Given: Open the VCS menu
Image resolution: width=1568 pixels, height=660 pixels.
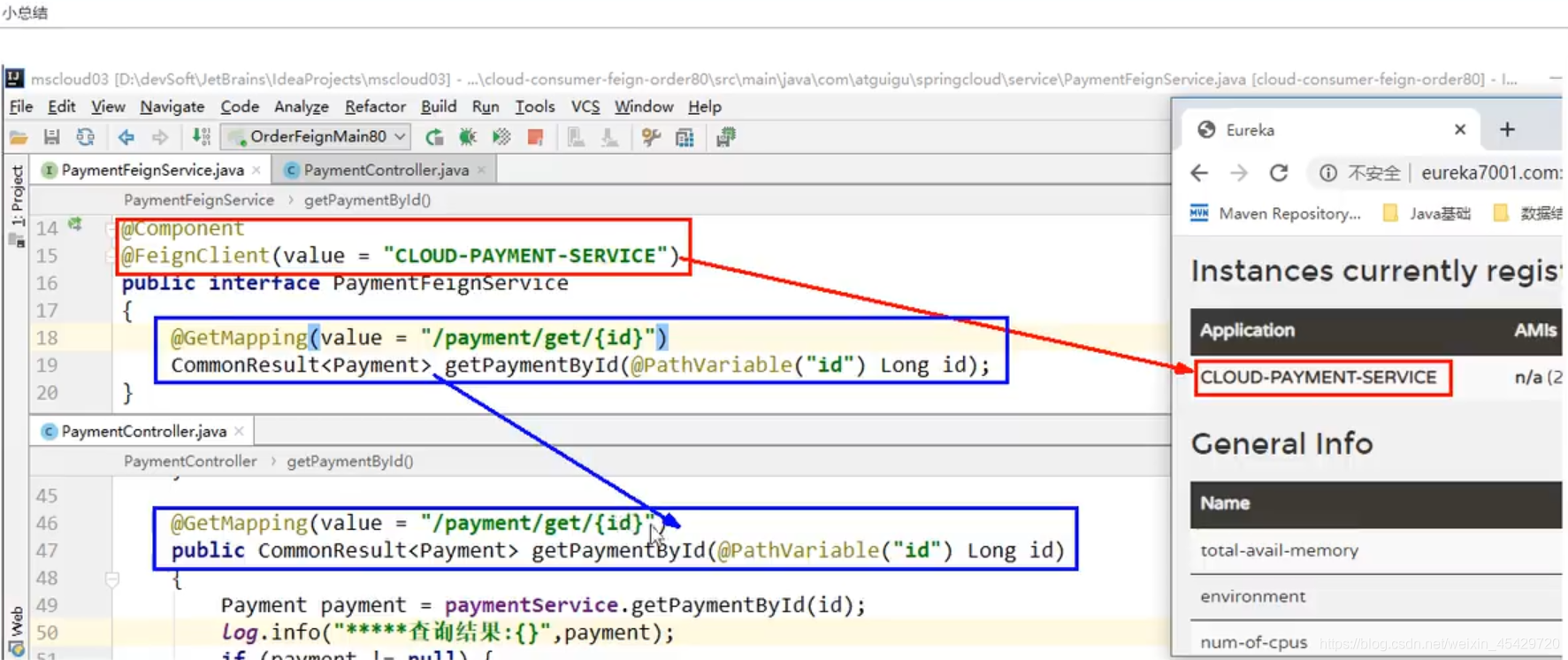Looking at the screenshot, I should tap(585, 106).
